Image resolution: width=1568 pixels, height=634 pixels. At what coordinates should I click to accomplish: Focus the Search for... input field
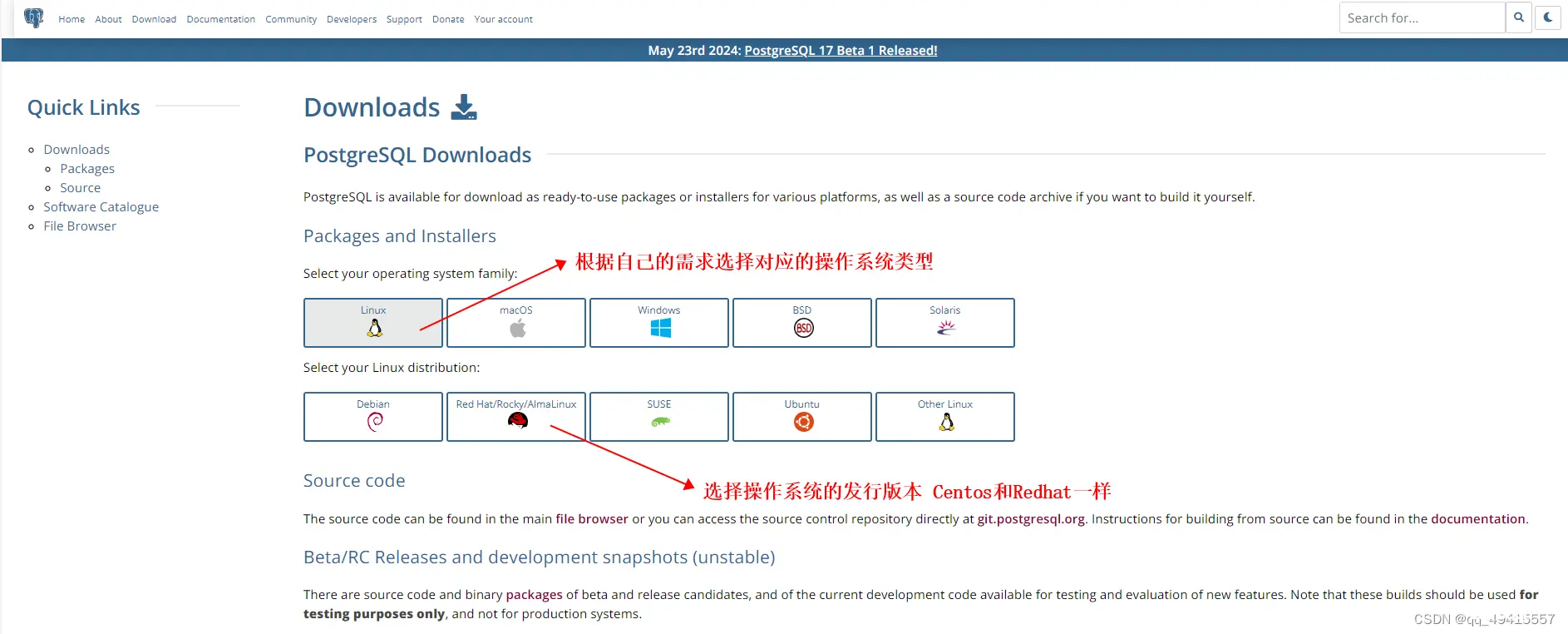point(1422,17)
